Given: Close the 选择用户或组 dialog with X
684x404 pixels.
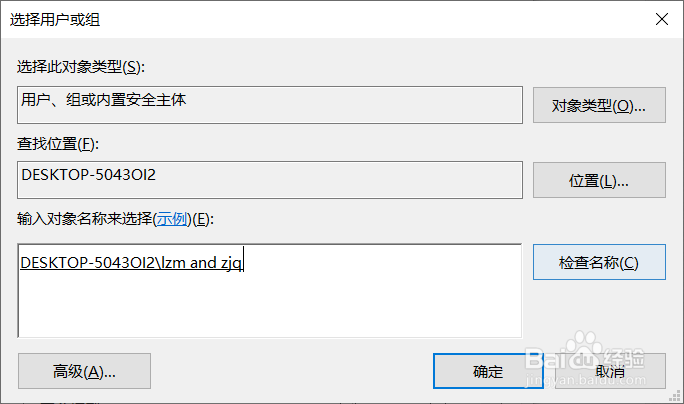Looking at the screenshot, I should [x=662, y=19].
